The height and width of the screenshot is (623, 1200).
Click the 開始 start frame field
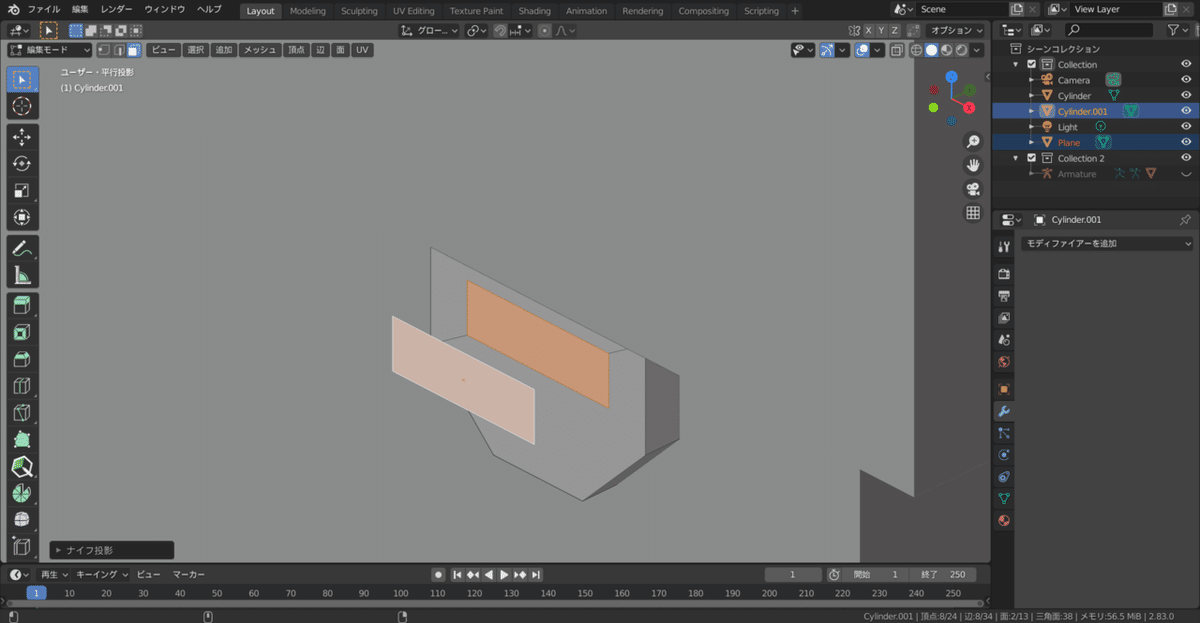click(877, 575)
